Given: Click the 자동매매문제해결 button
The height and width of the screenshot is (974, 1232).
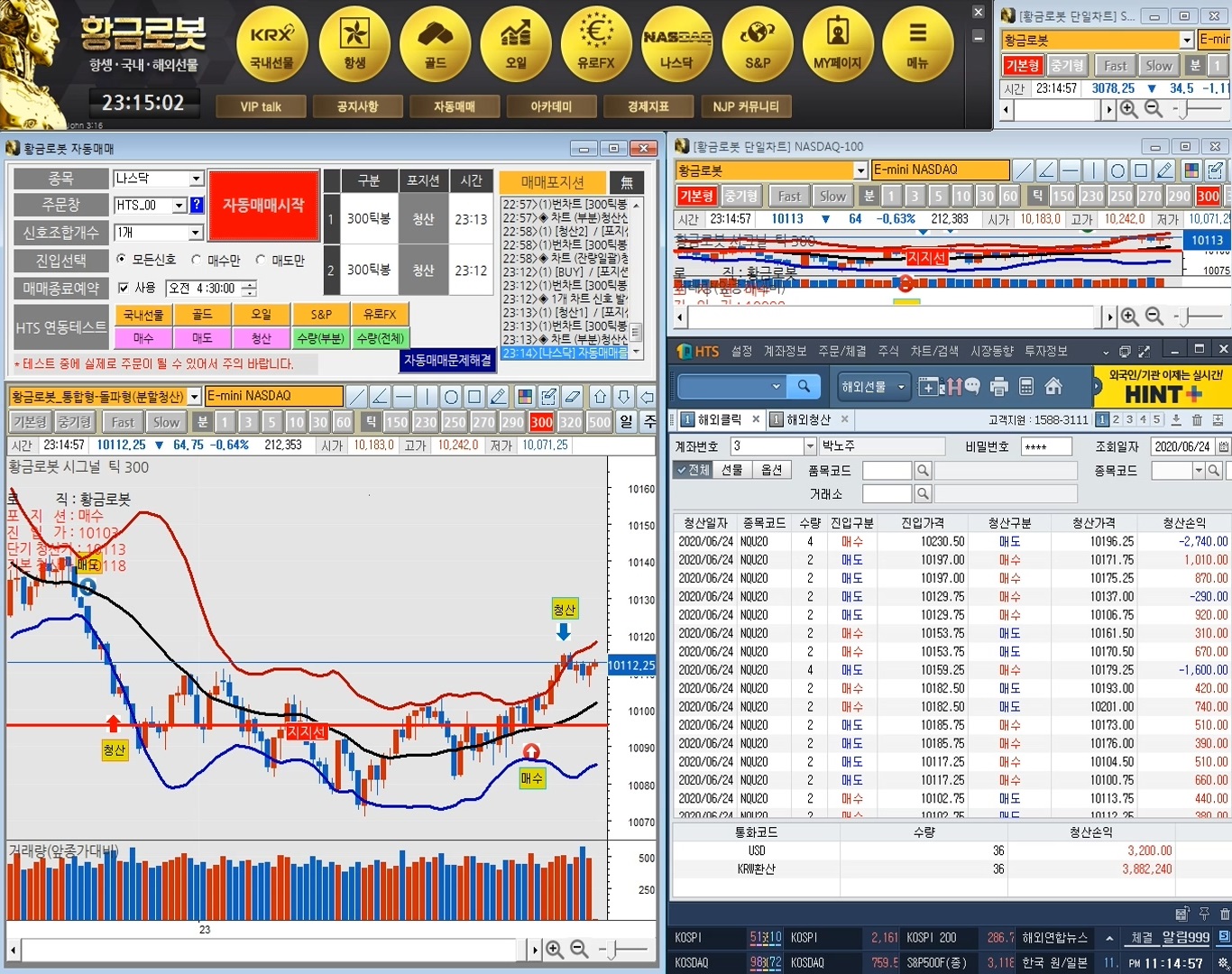Looking at the screenshot, I should tap(447, 360).
